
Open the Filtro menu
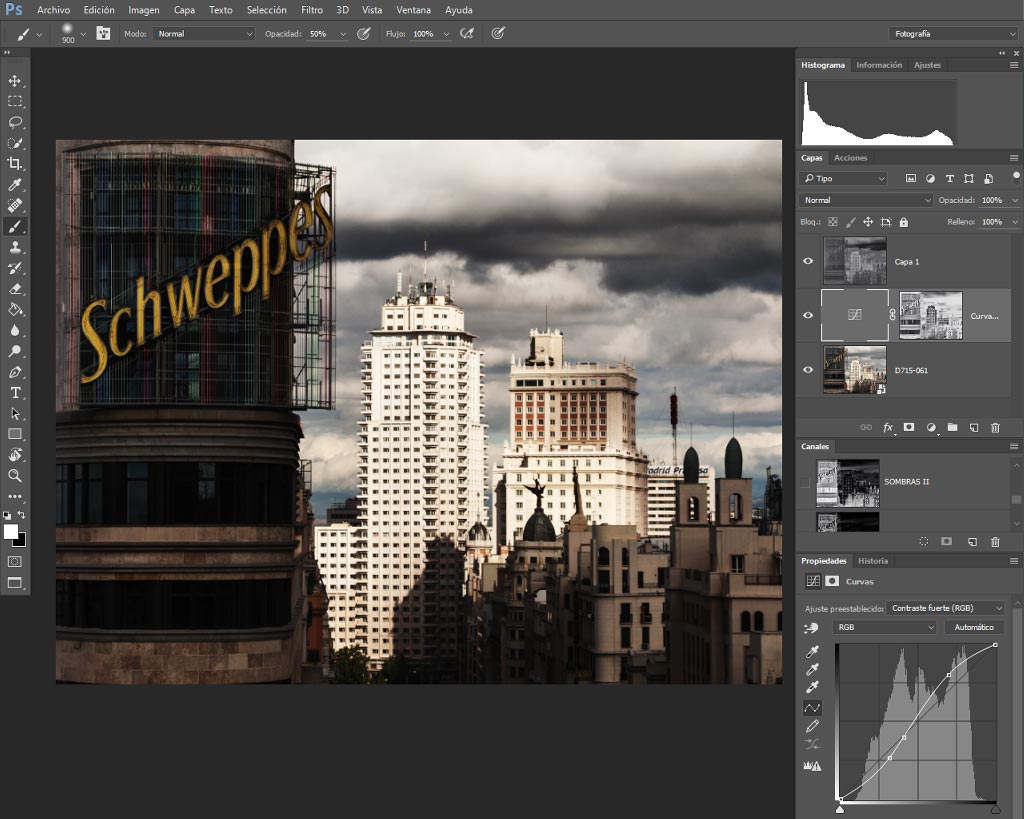click(x=312, y=10)
